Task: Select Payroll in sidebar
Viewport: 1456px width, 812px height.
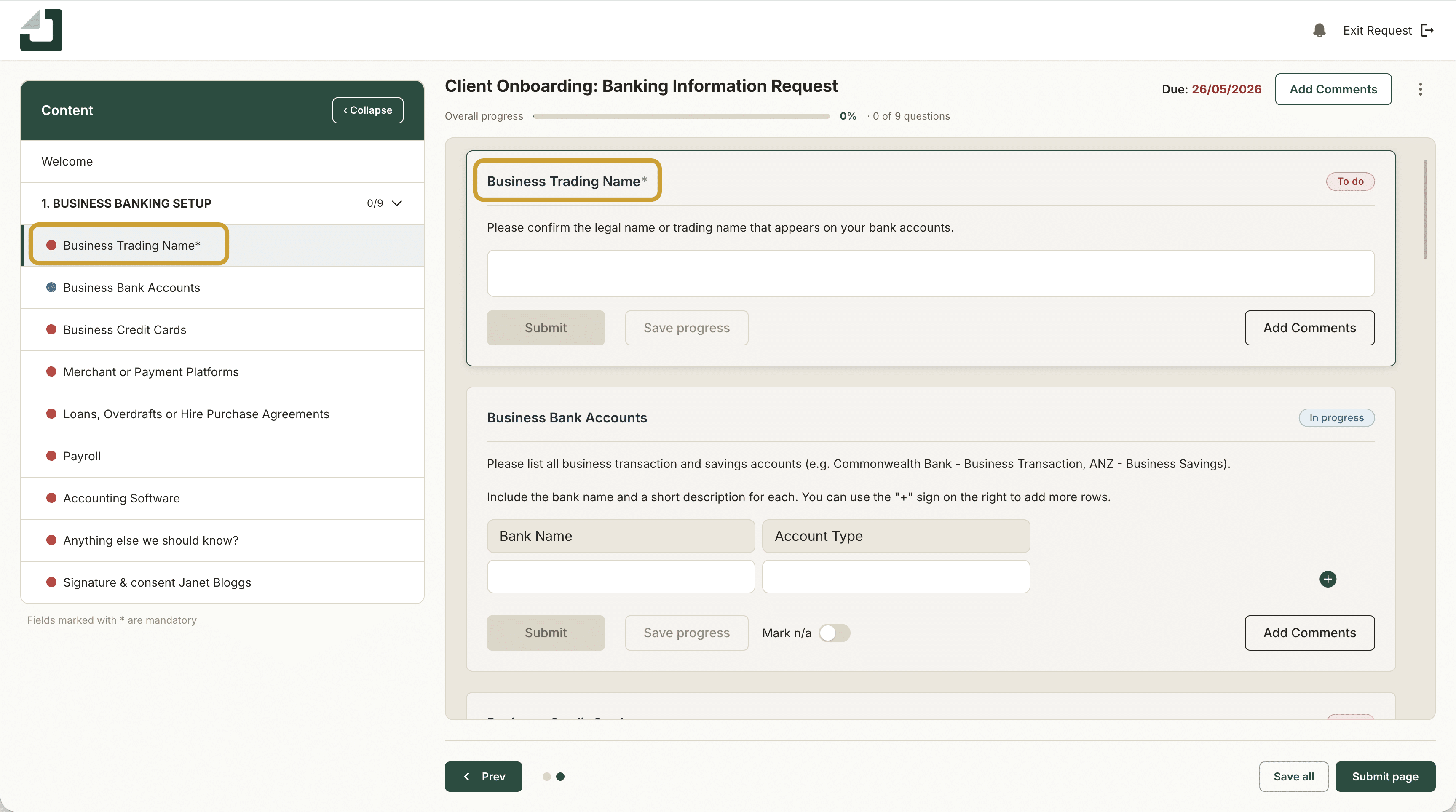Action: tap(222, 456)
